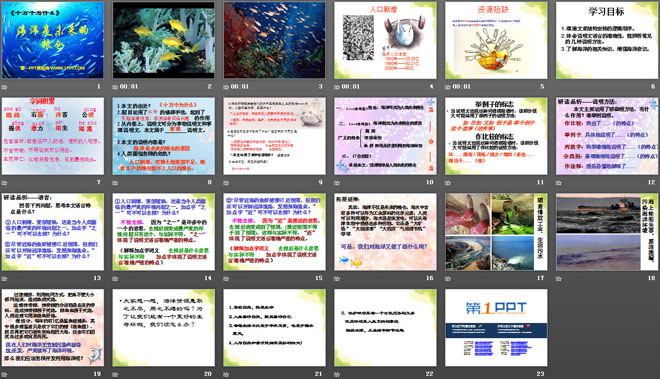Viewport: 660px width, 379px height.
Task: Select slide 5 资源短缺 thumbnail
Action: point(496,40)
